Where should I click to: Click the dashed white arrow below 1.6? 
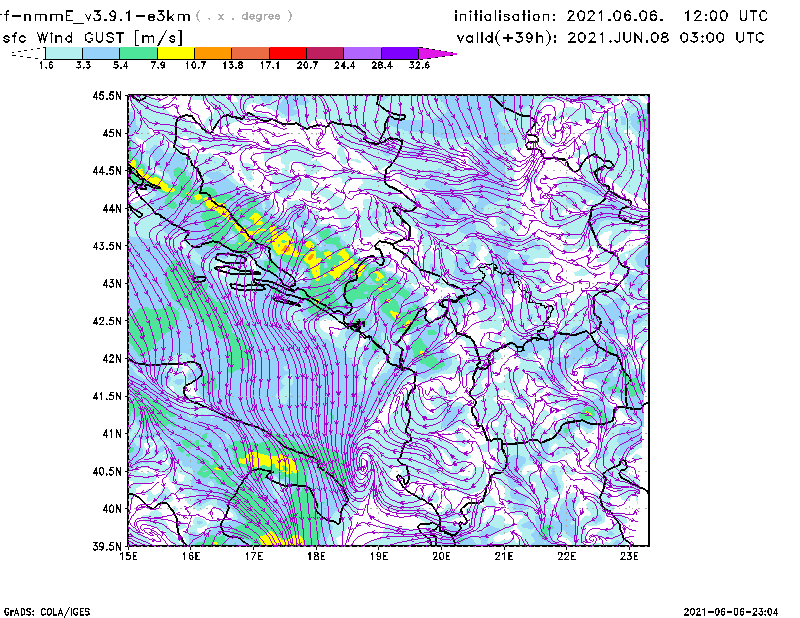pos(28,53)
